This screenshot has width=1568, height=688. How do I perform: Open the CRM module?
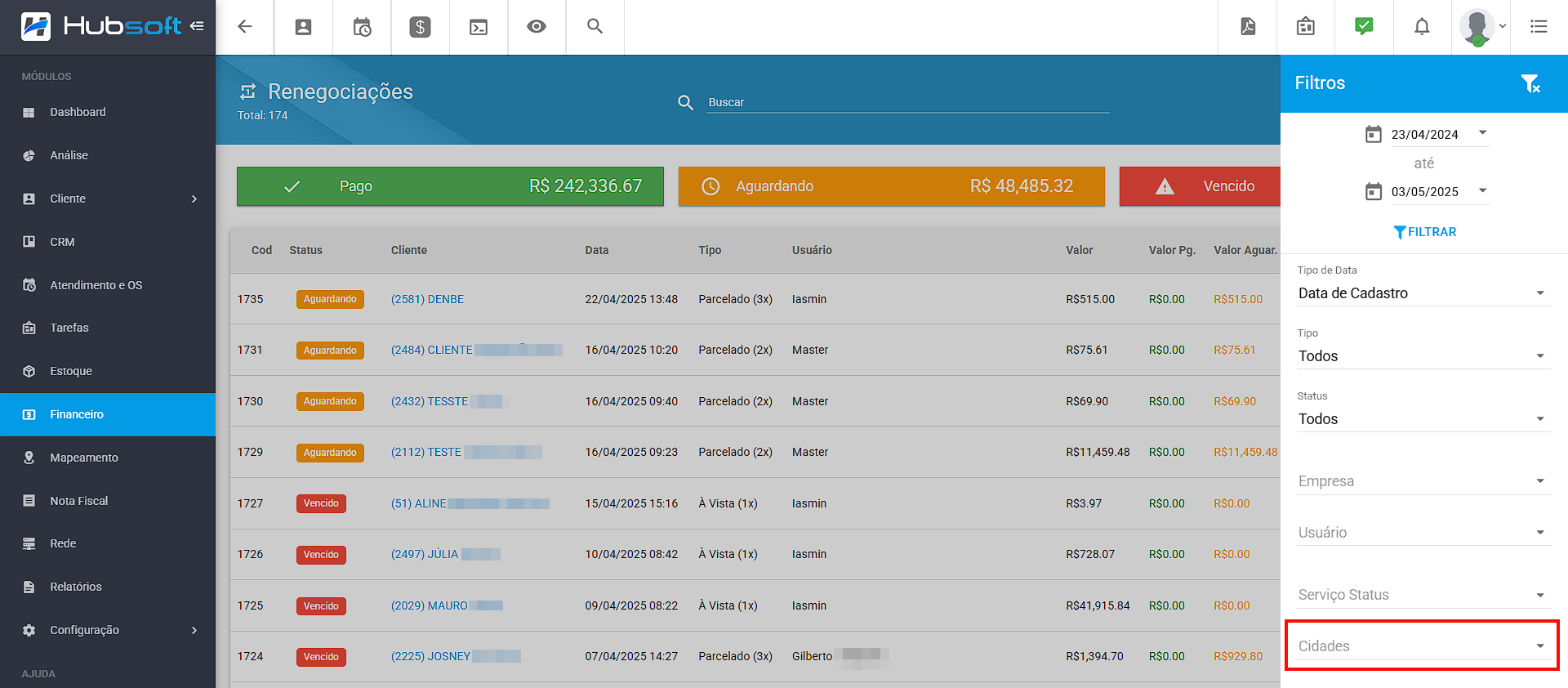point(108,242)
